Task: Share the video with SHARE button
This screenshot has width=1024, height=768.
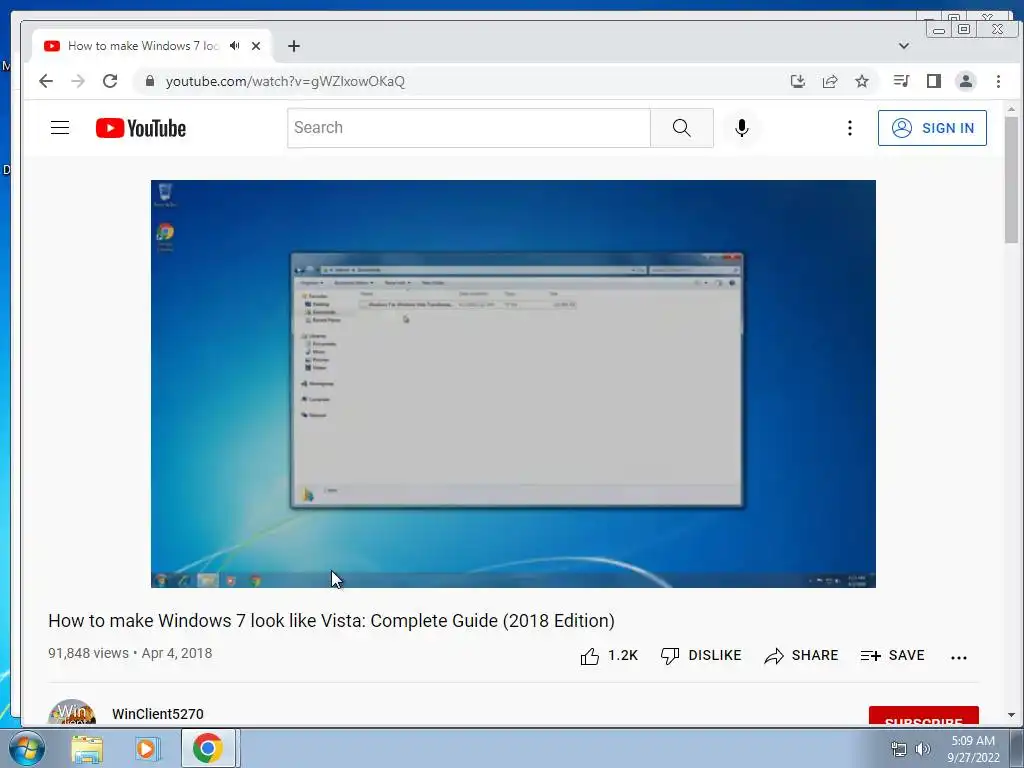Action: coord(801,656)
